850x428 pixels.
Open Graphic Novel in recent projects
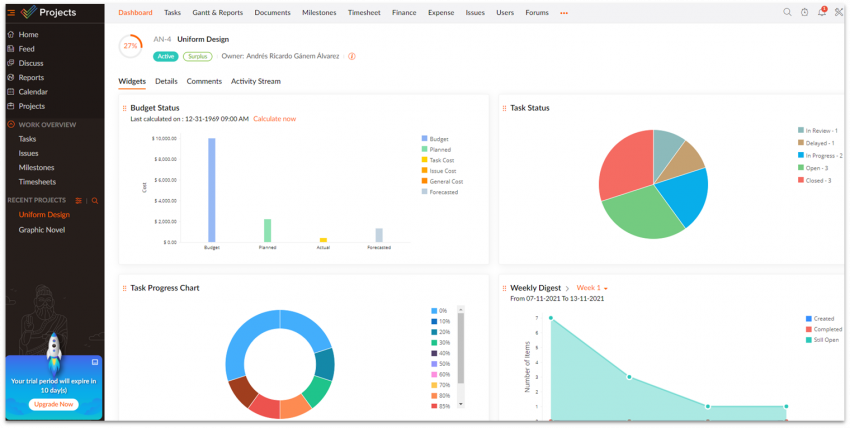pos(43,230)
